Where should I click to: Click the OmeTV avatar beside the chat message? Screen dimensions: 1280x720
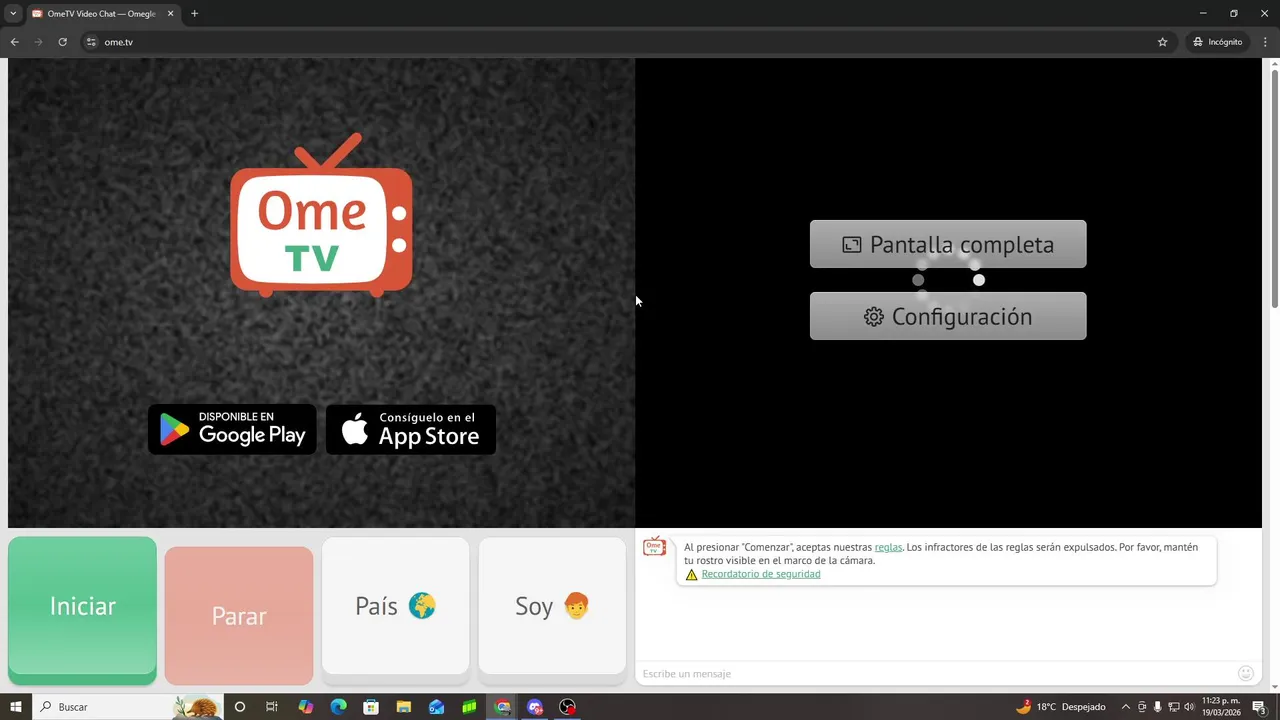tap(655, 547)
